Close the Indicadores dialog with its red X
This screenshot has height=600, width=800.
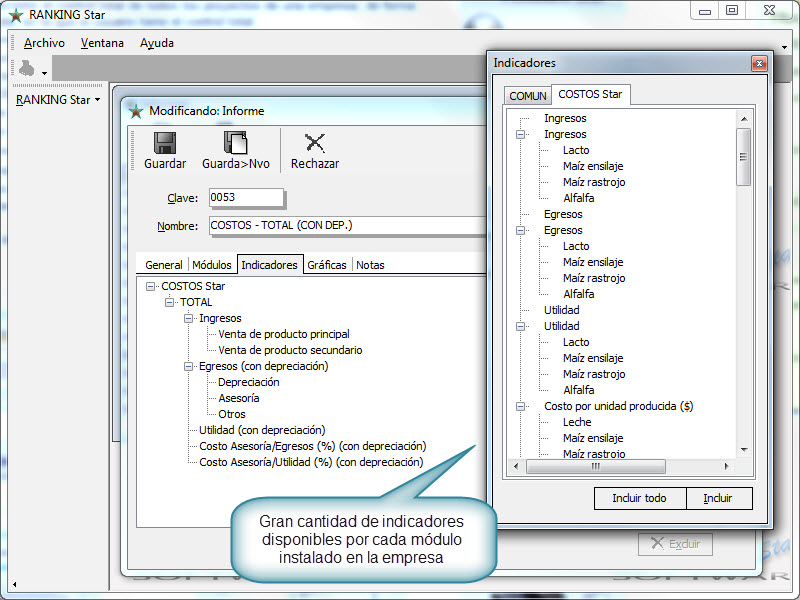click(x=759, y=63)
